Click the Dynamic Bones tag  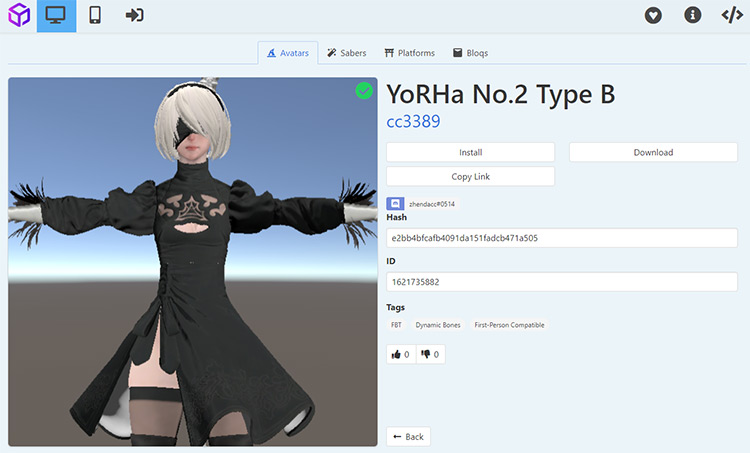[x=438, y=325]
